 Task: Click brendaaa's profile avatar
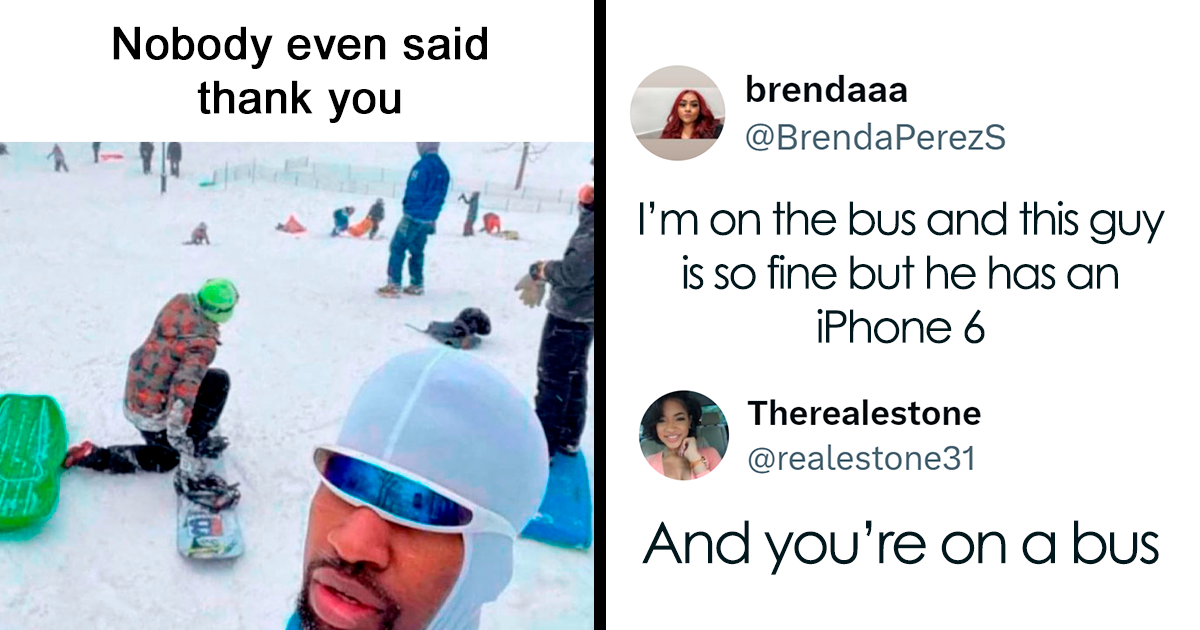pyautogui.click(x=677, y=112)
